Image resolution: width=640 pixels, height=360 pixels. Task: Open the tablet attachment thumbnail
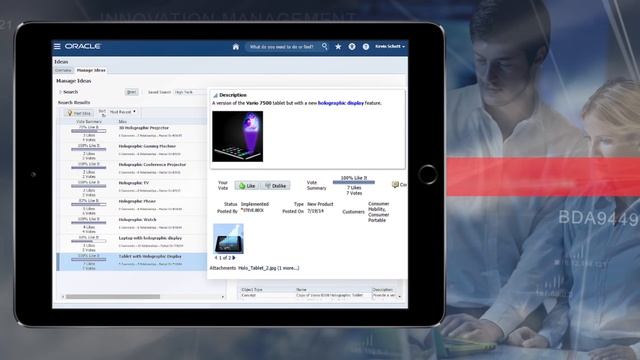pos(228,238)
